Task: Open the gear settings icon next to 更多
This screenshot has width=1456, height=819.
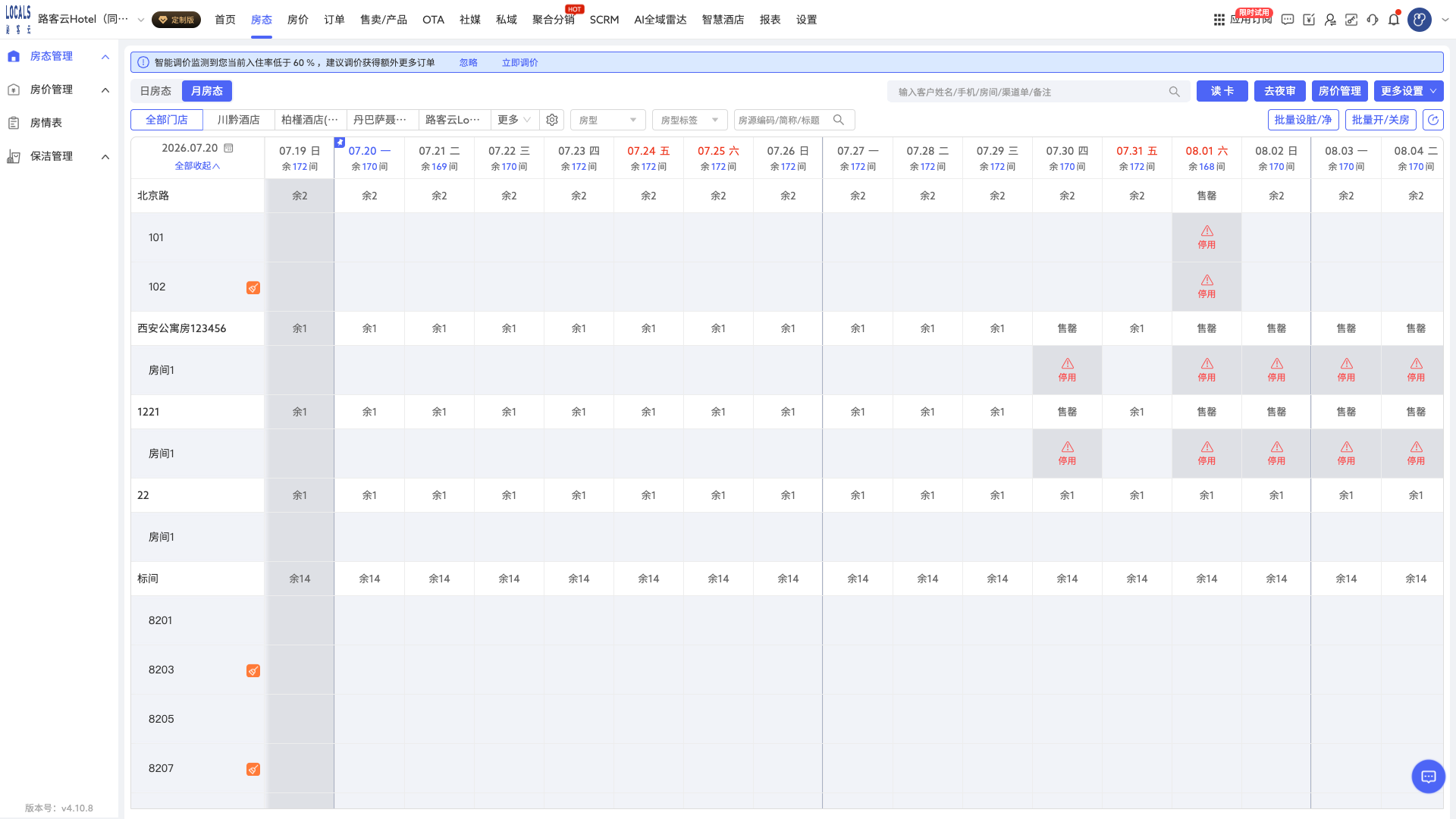Action: pyautogui.click(x=552, y=120)
